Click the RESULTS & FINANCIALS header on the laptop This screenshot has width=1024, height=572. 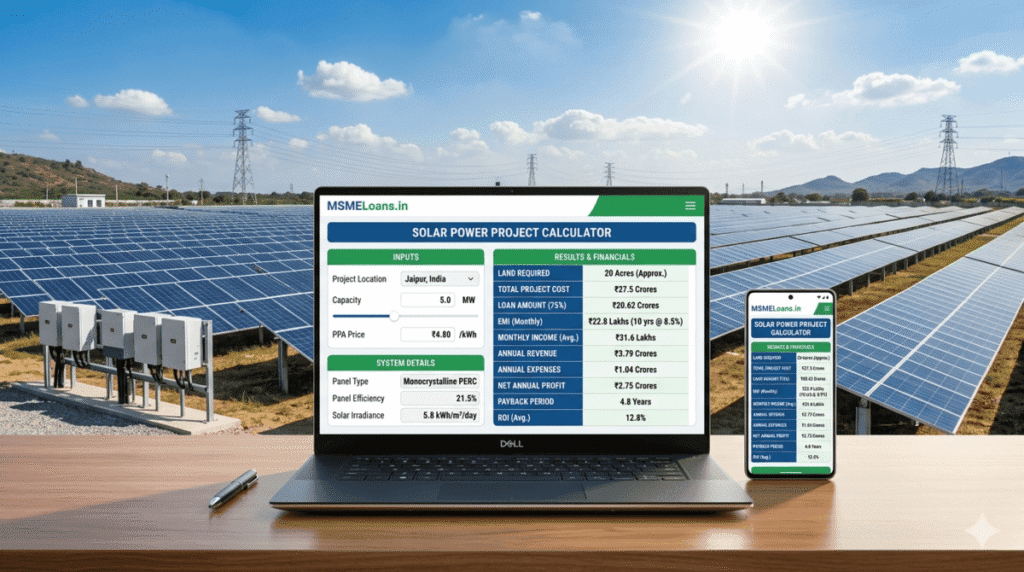pyautogui.click(x=594, y=257)
